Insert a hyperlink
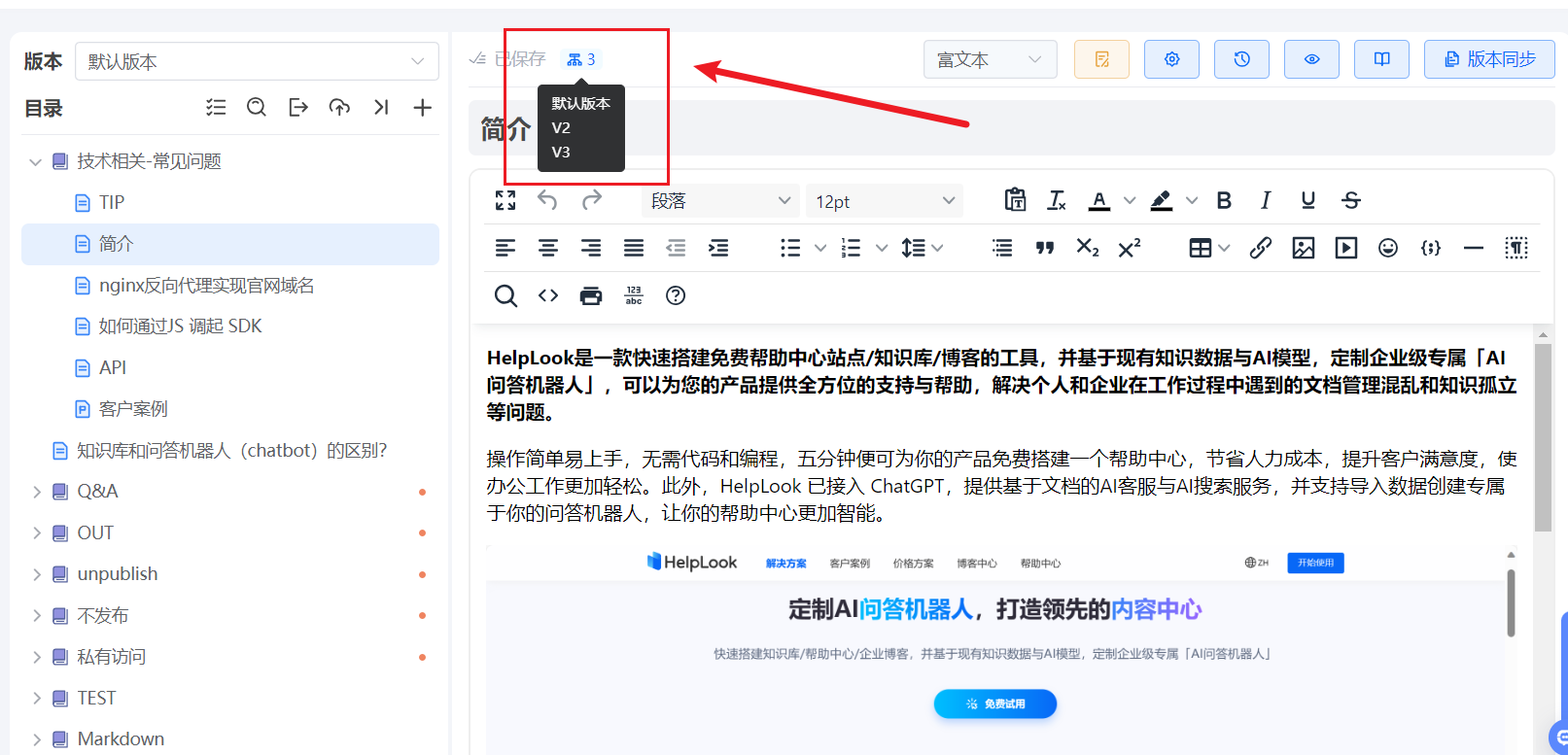1568x755 pixels. point(1261,248)
